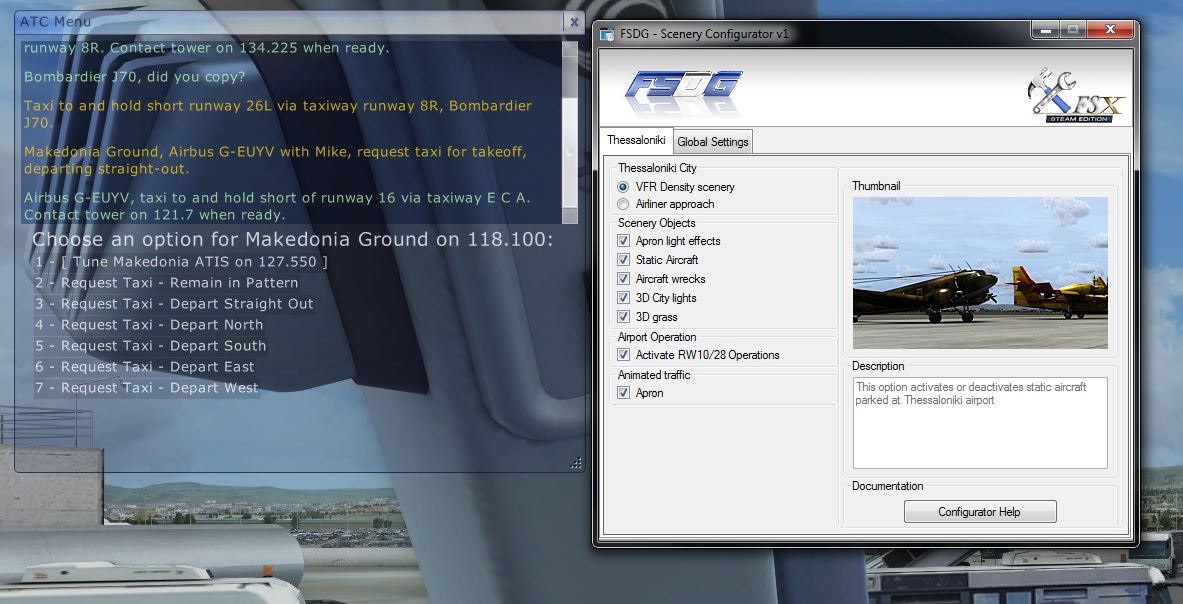Select VFR Density scenery option
This screenshot has width=1183, height=604.
pyautogui.click(x=624, y=187)
